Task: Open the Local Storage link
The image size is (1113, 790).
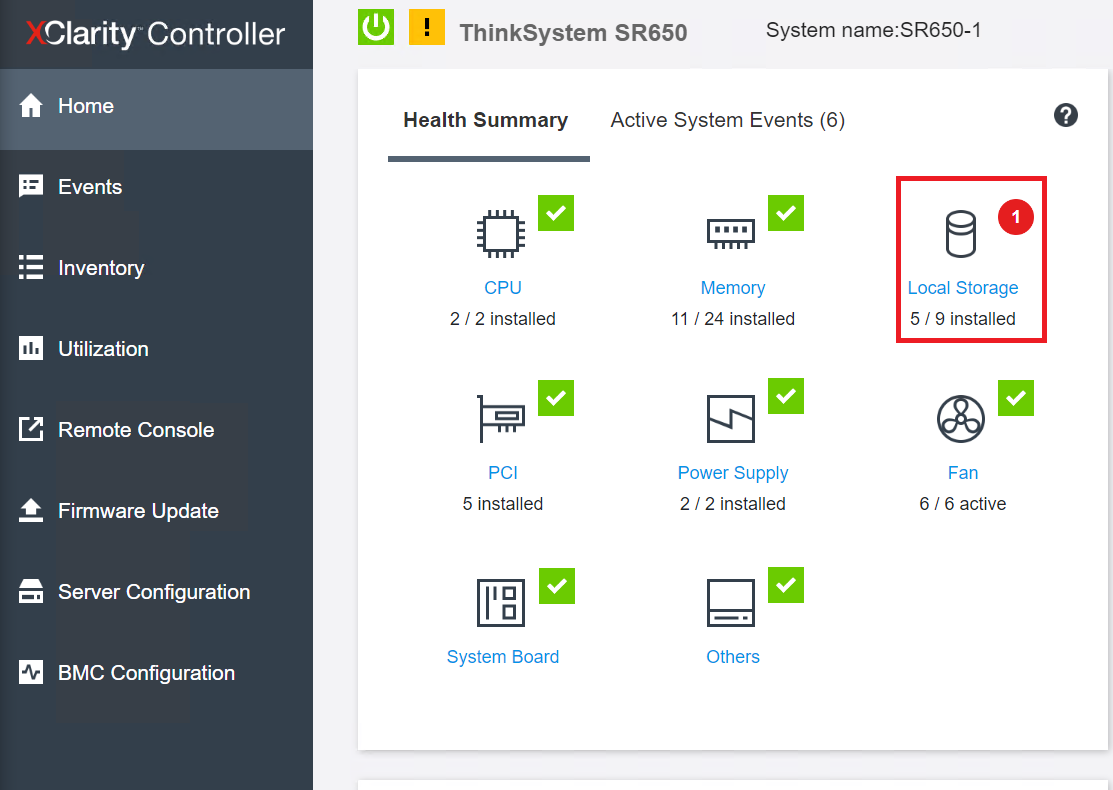Action: click(962, 287)
